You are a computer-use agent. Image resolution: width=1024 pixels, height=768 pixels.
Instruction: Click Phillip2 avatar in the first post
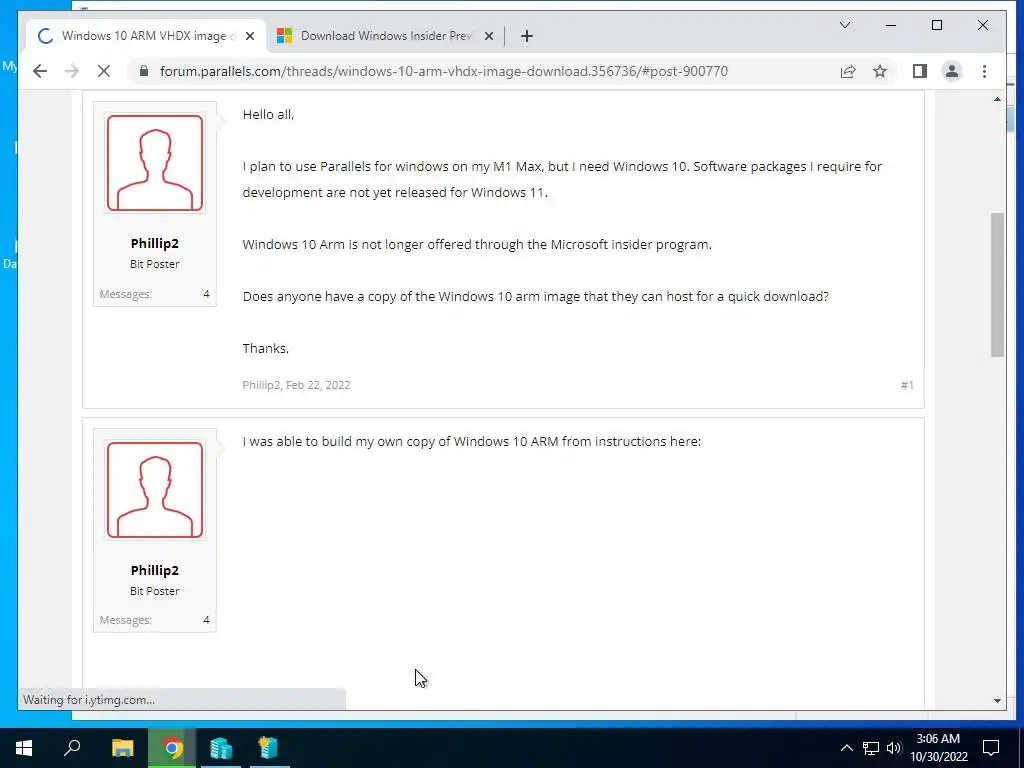point(155,163)
